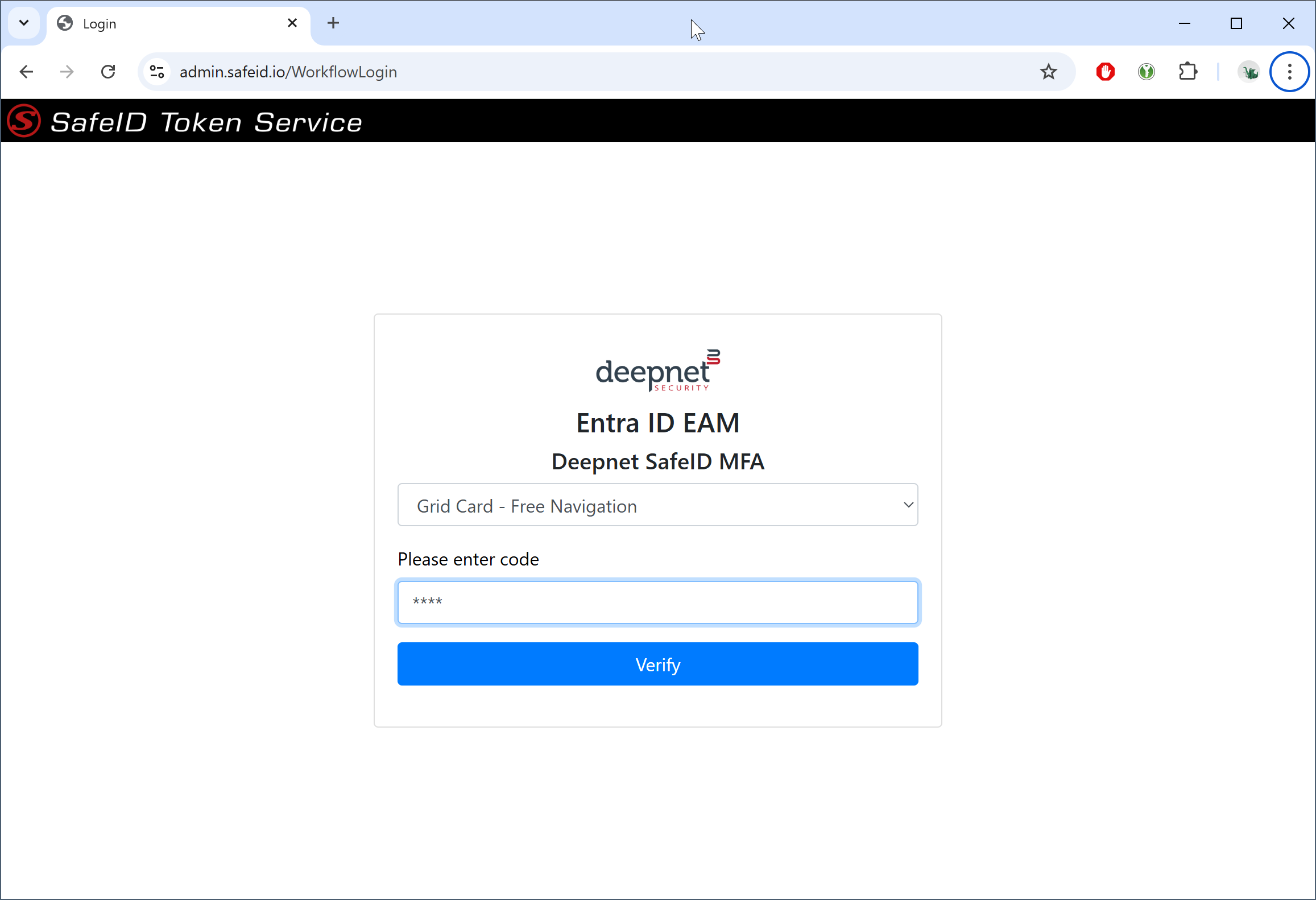Open a new browser tab
This screenshot has width=1316, height=900.
[x=333, y=23]
